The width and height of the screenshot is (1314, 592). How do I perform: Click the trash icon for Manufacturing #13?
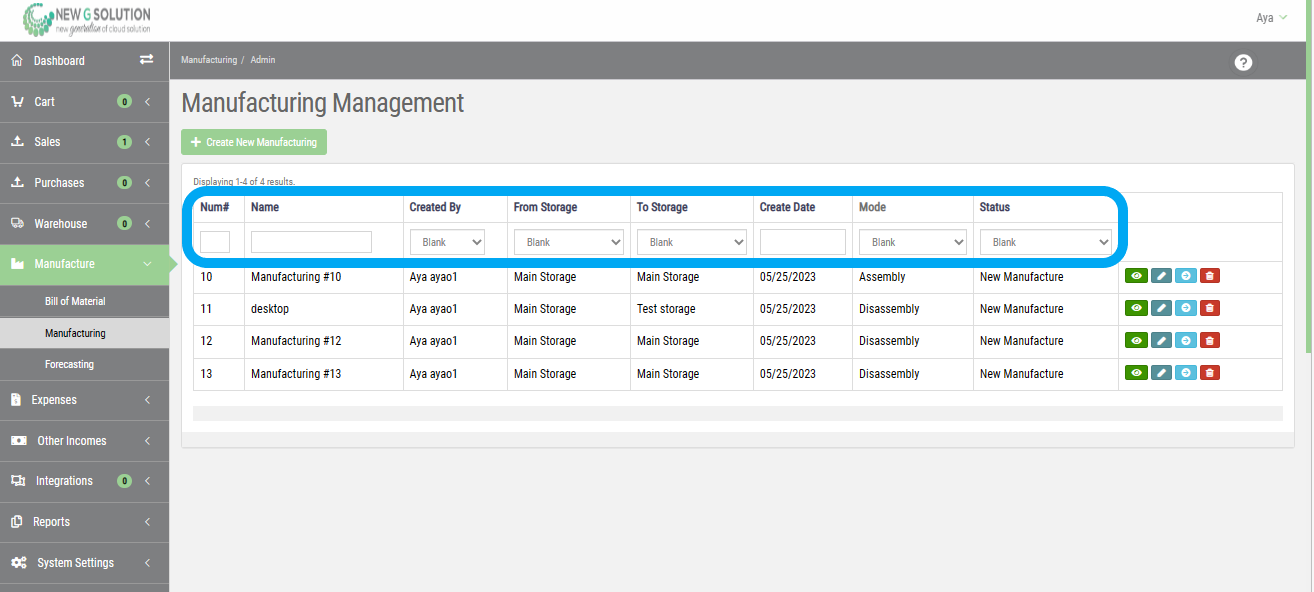click(1209, 373)
